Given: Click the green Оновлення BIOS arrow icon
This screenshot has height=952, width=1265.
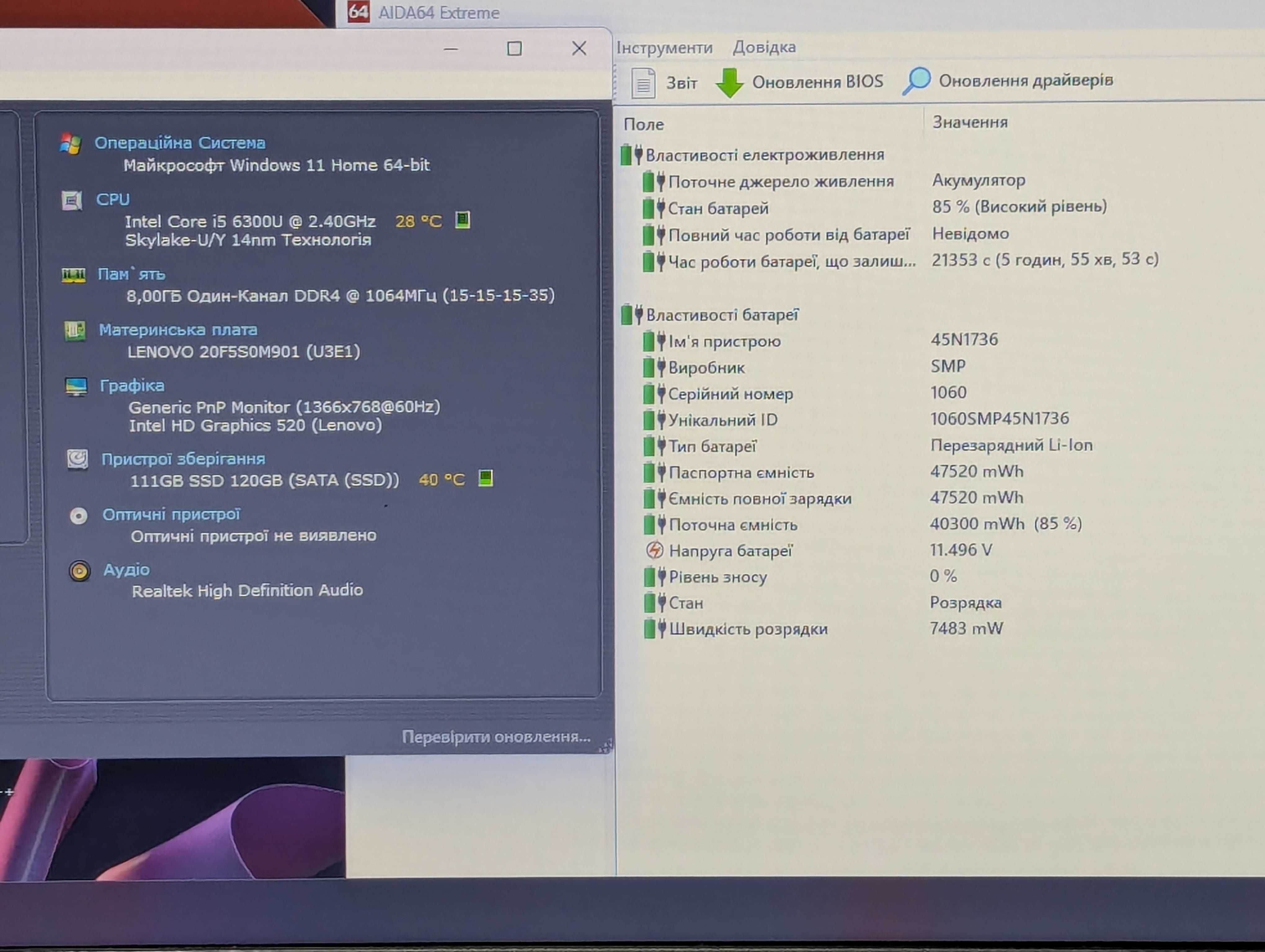Looking at the screenshot, I should pyautogui.click(x=730, y=83).
